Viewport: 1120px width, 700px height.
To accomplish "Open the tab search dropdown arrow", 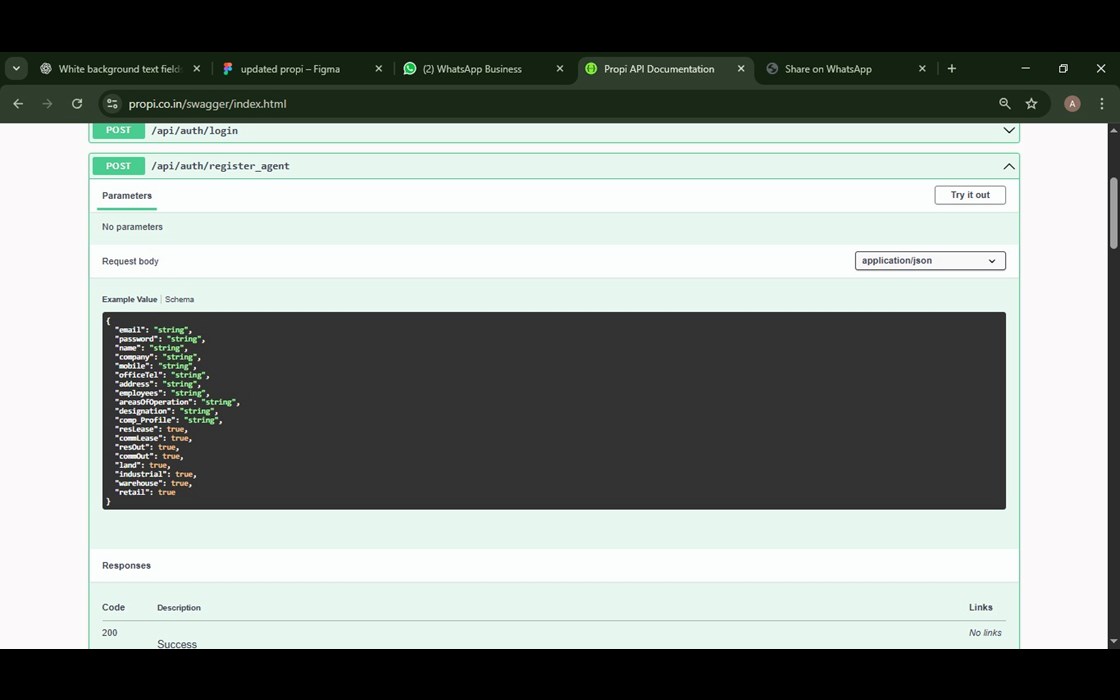I will point(17,69).
